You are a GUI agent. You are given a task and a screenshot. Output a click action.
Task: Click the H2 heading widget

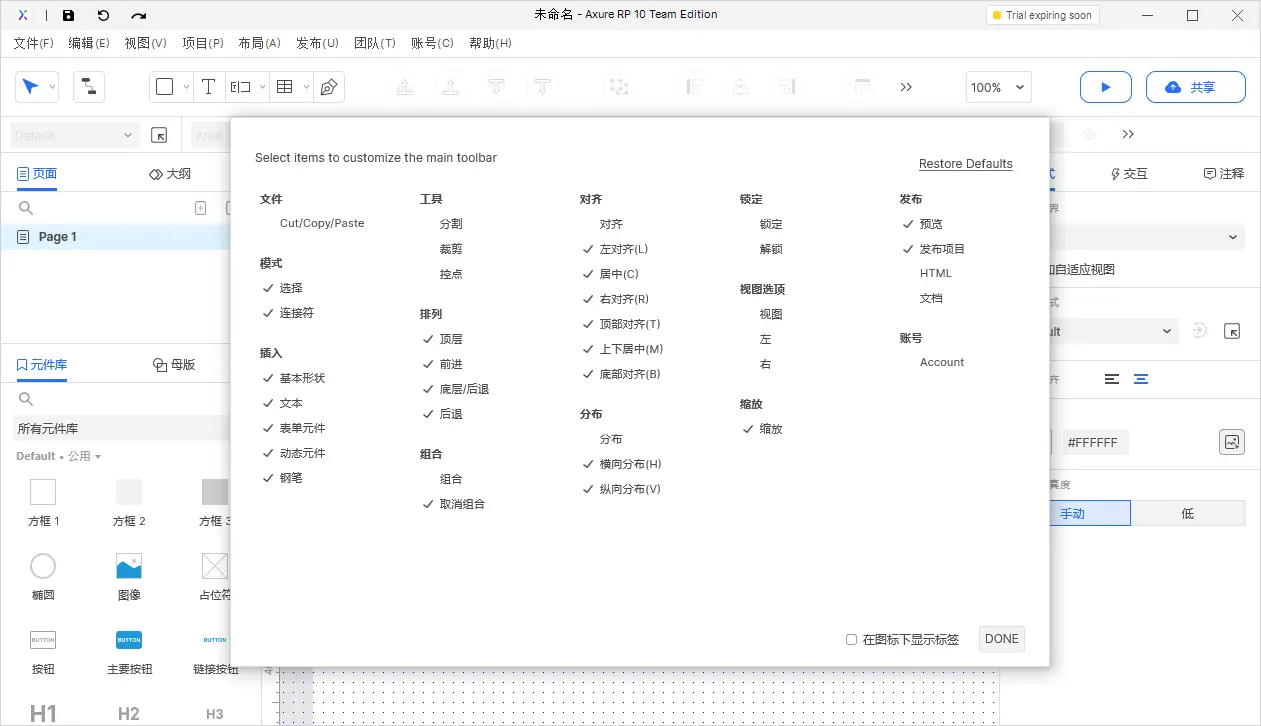coord(129,713)
